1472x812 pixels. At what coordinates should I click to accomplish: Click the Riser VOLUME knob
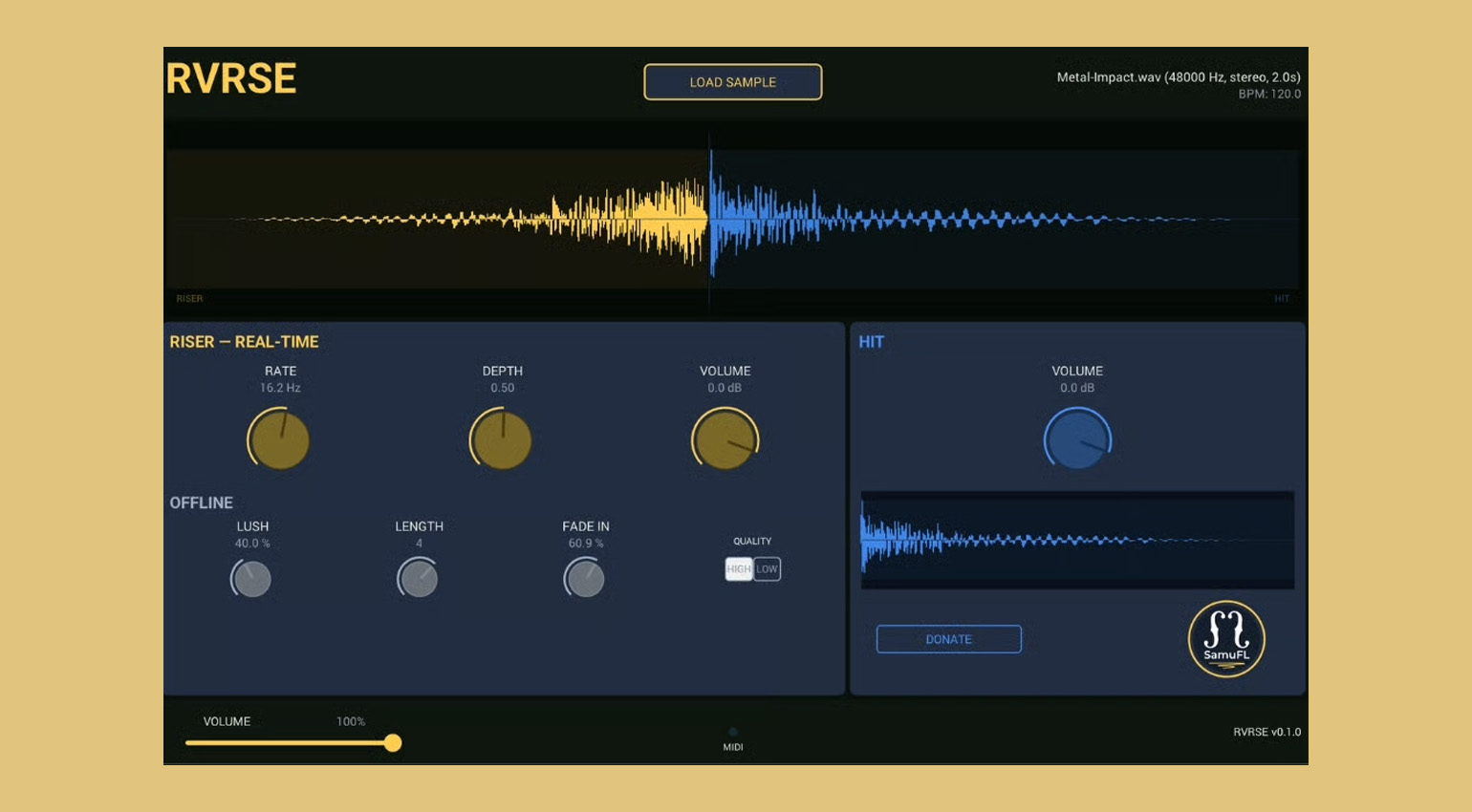(x=725, y=439)
